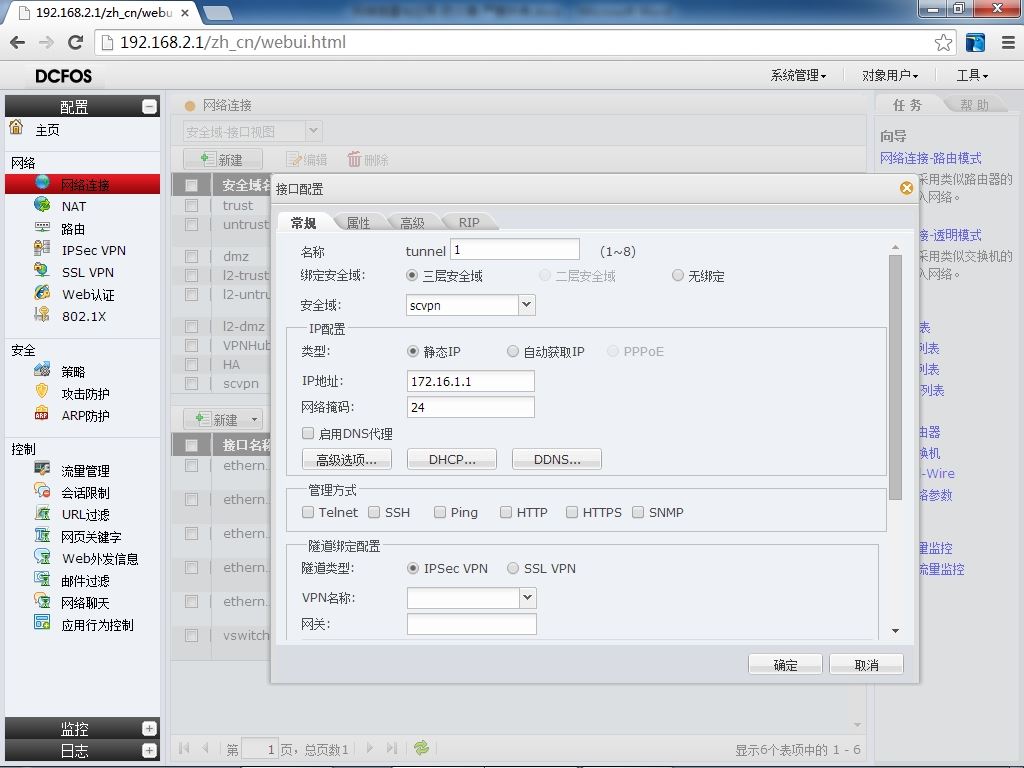Open Chrome hamburger menu
The image size is (1024, 768).
(x=1008, y=42)
